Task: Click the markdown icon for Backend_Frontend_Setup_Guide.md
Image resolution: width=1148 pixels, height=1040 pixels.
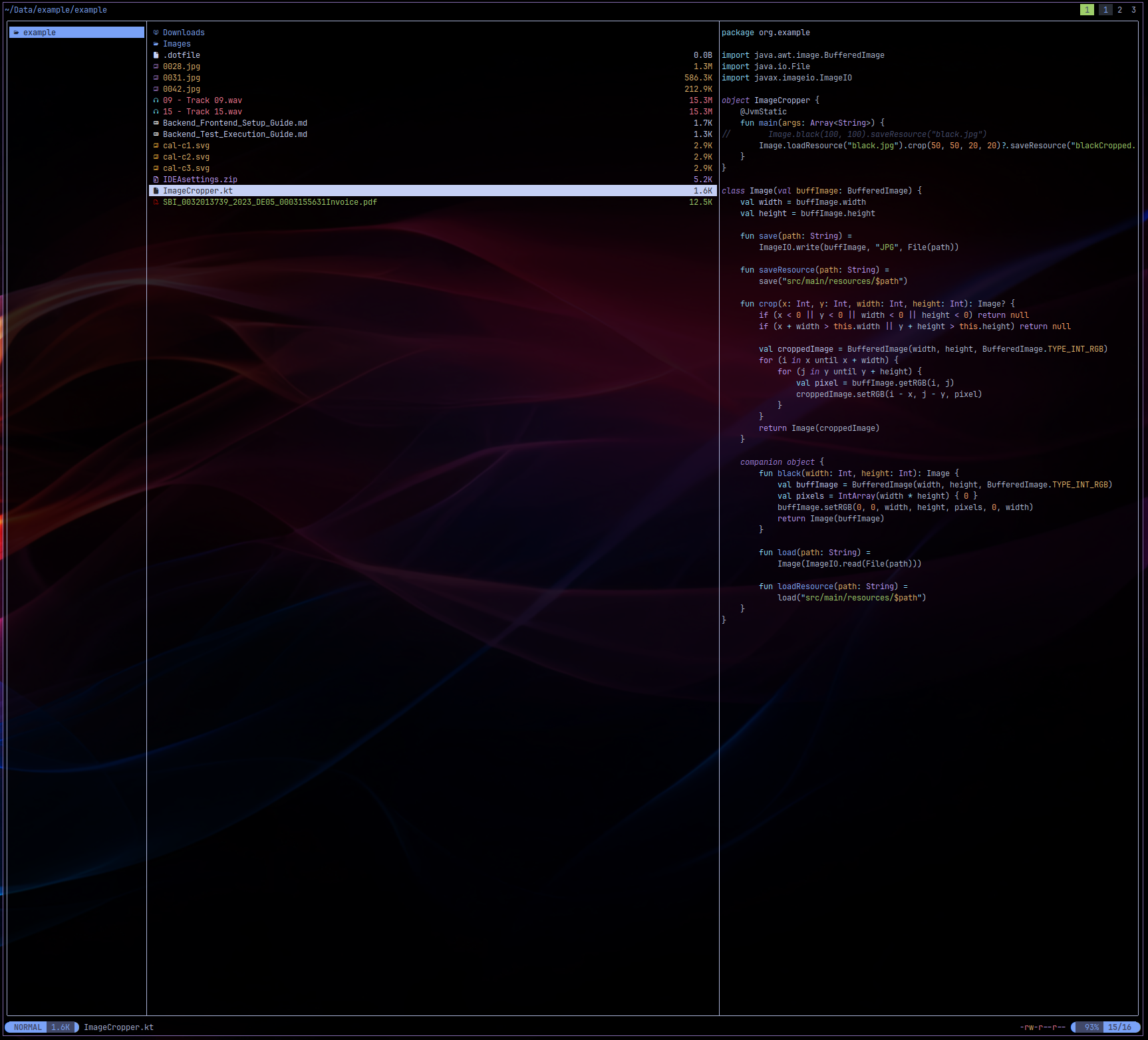Action: pos(156,123)
